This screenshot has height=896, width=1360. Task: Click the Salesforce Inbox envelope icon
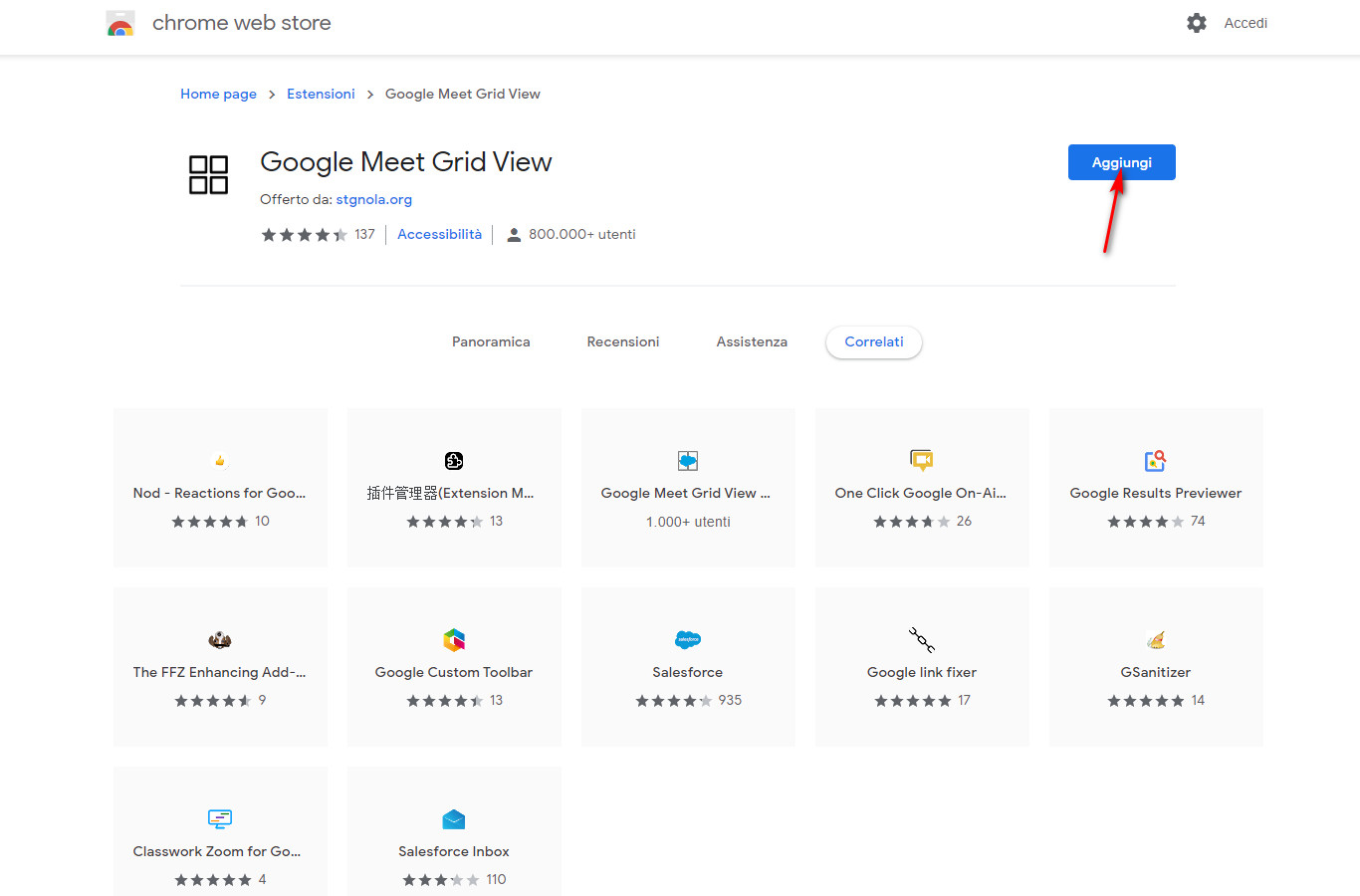click(454, 819)
